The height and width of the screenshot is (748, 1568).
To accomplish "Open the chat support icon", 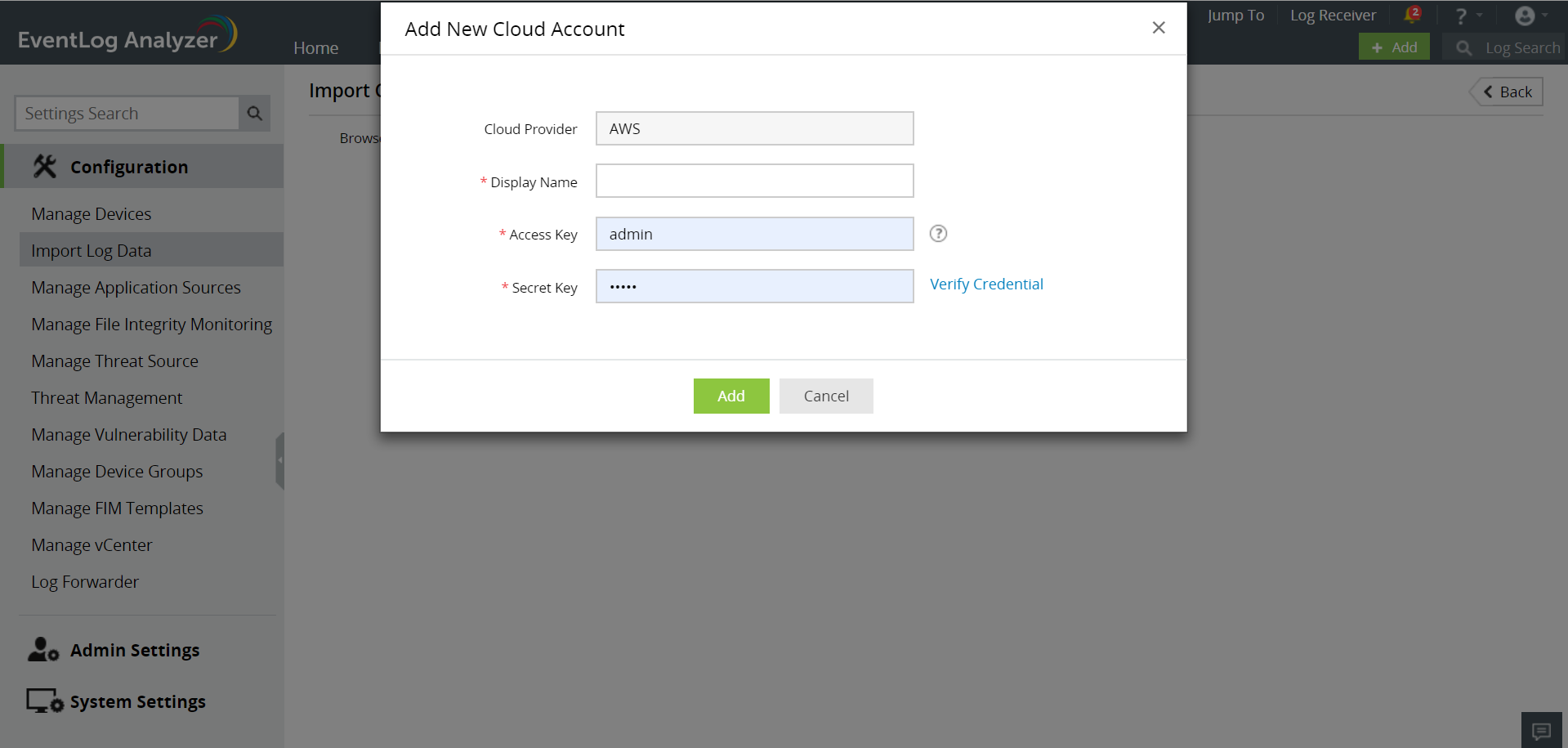I will pos(1542,730).
